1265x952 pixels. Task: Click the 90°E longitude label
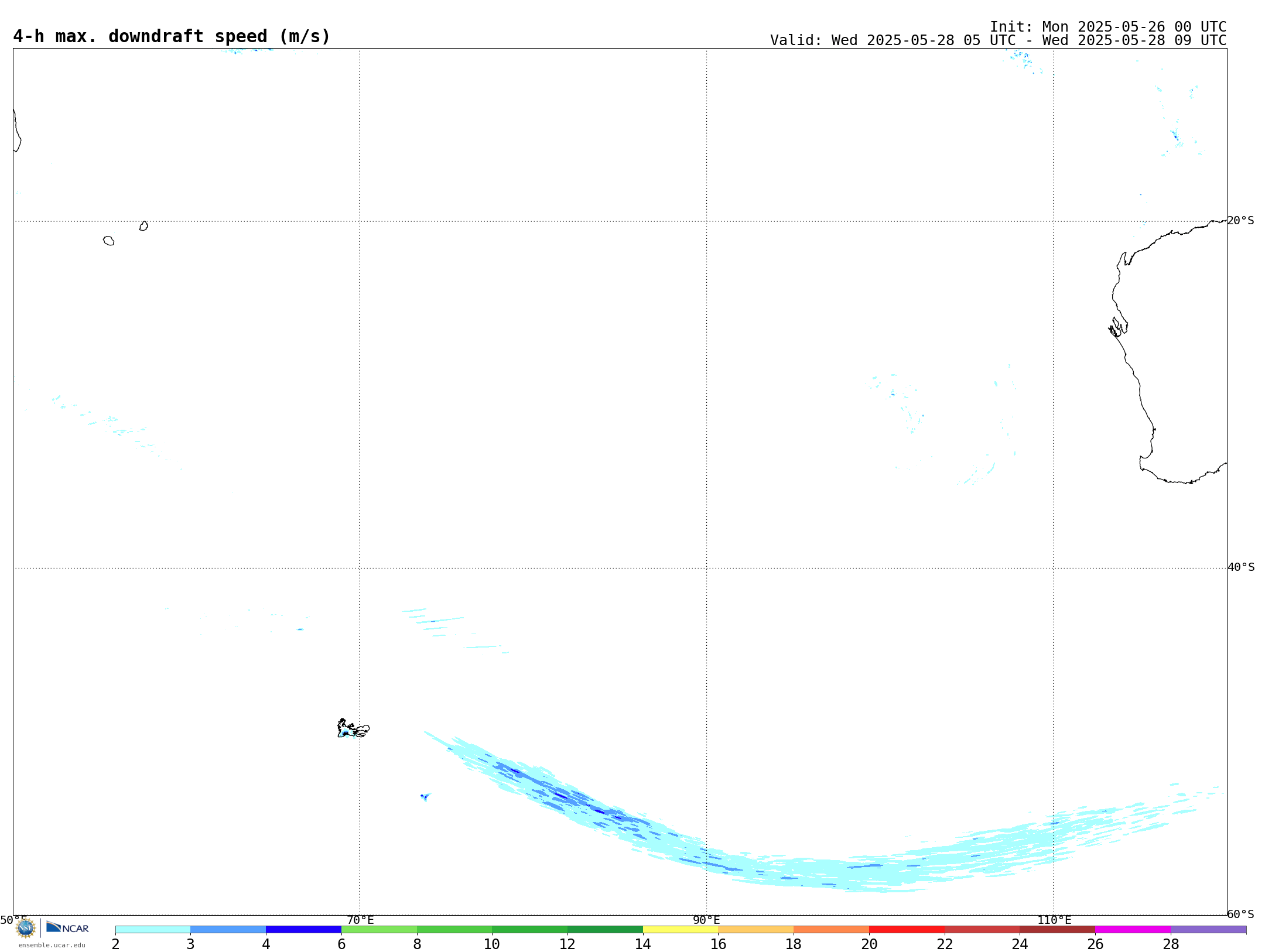[706, 920]
